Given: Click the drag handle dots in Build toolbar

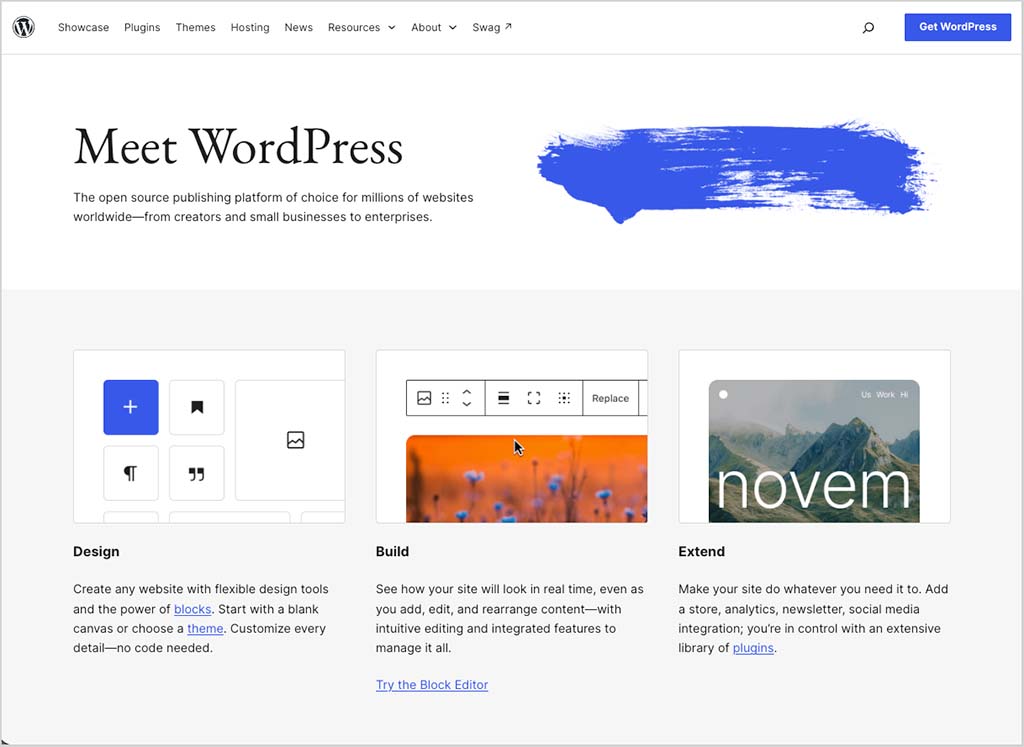Looking at the screenshot, I should pyautogui.click(x=445, y=398).
